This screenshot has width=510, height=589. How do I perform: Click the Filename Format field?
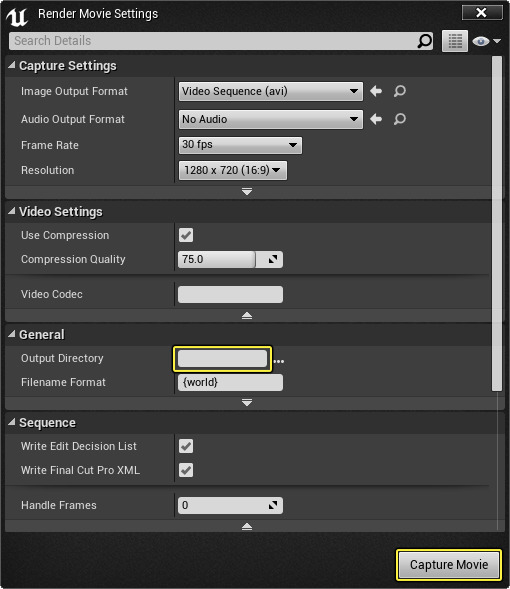pos(230,382)
